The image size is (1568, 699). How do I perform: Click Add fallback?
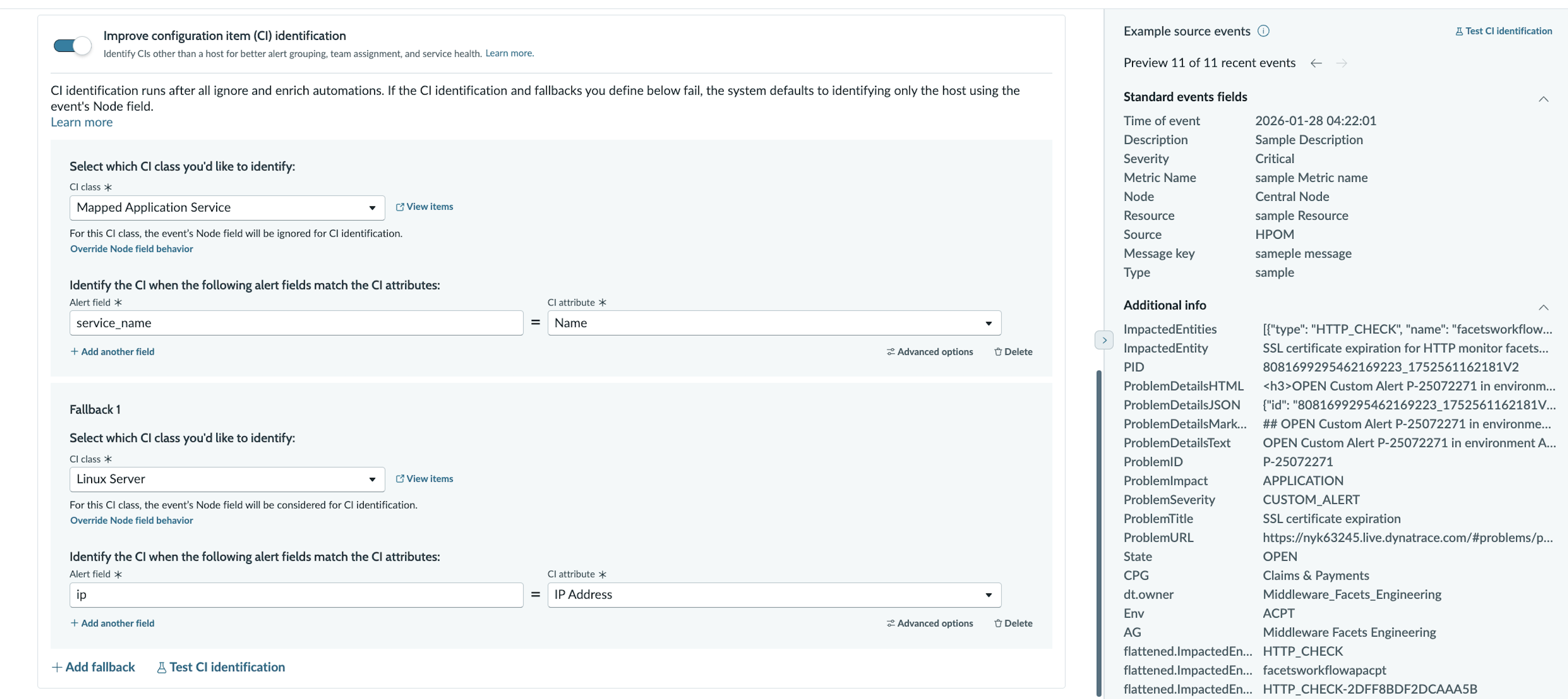(93, 667)
